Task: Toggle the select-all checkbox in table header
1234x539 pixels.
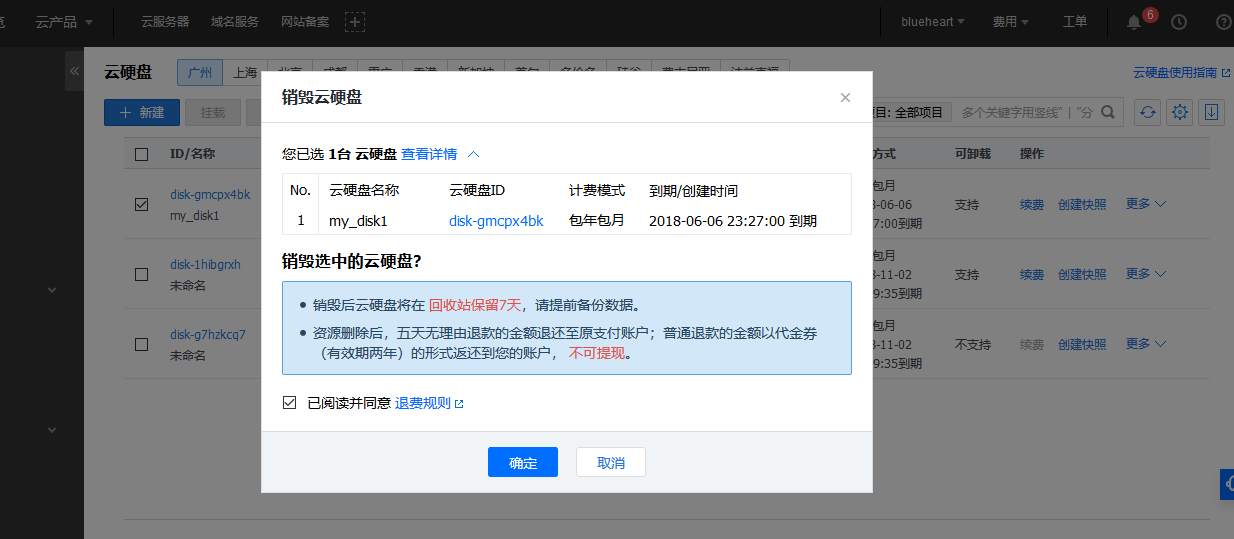Action: [x=141, y=154]
